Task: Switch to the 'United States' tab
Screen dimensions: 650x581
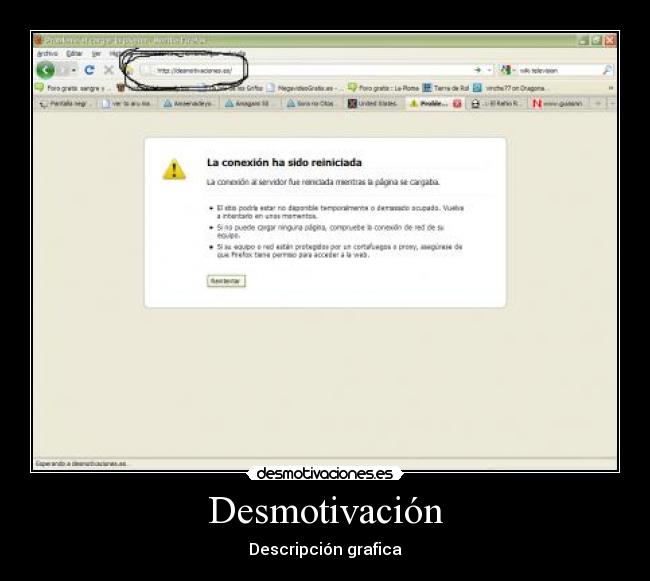Action: pos(373,103)
